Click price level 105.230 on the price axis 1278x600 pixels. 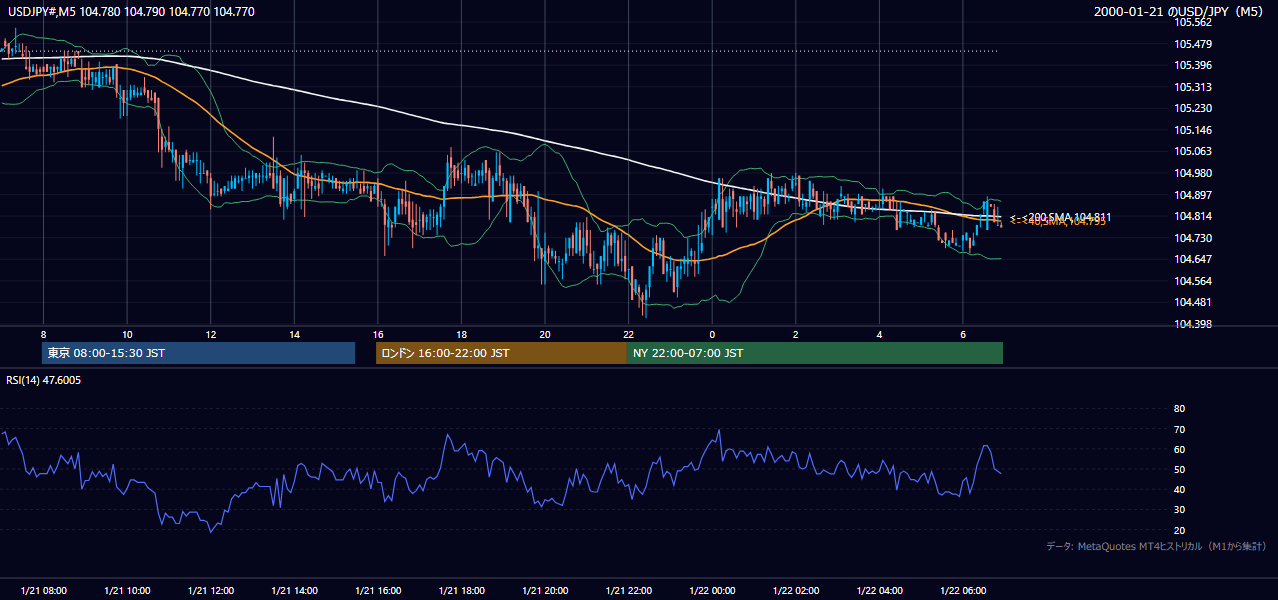[x=1192, y=108]
